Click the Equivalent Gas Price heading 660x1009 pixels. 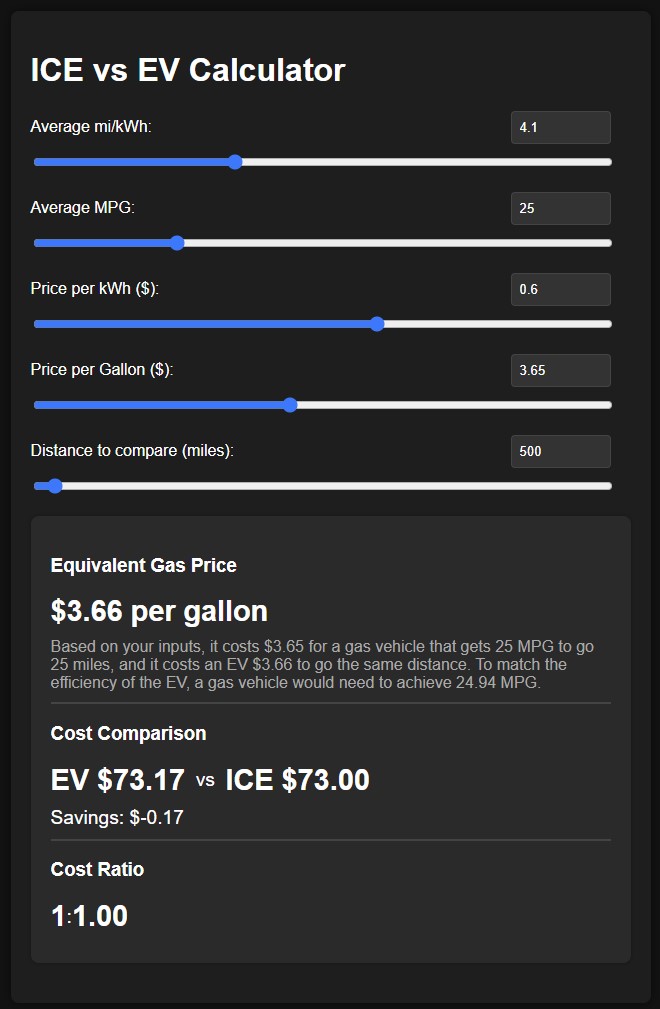click(144, 565)
